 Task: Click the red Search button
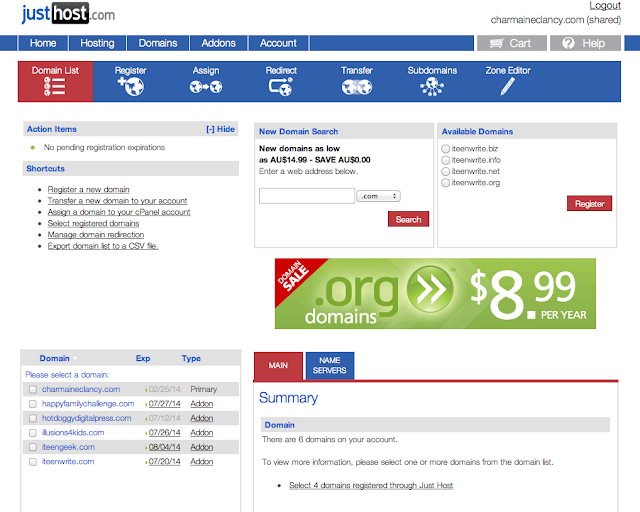pyautogui.click(x=408, y=219)
